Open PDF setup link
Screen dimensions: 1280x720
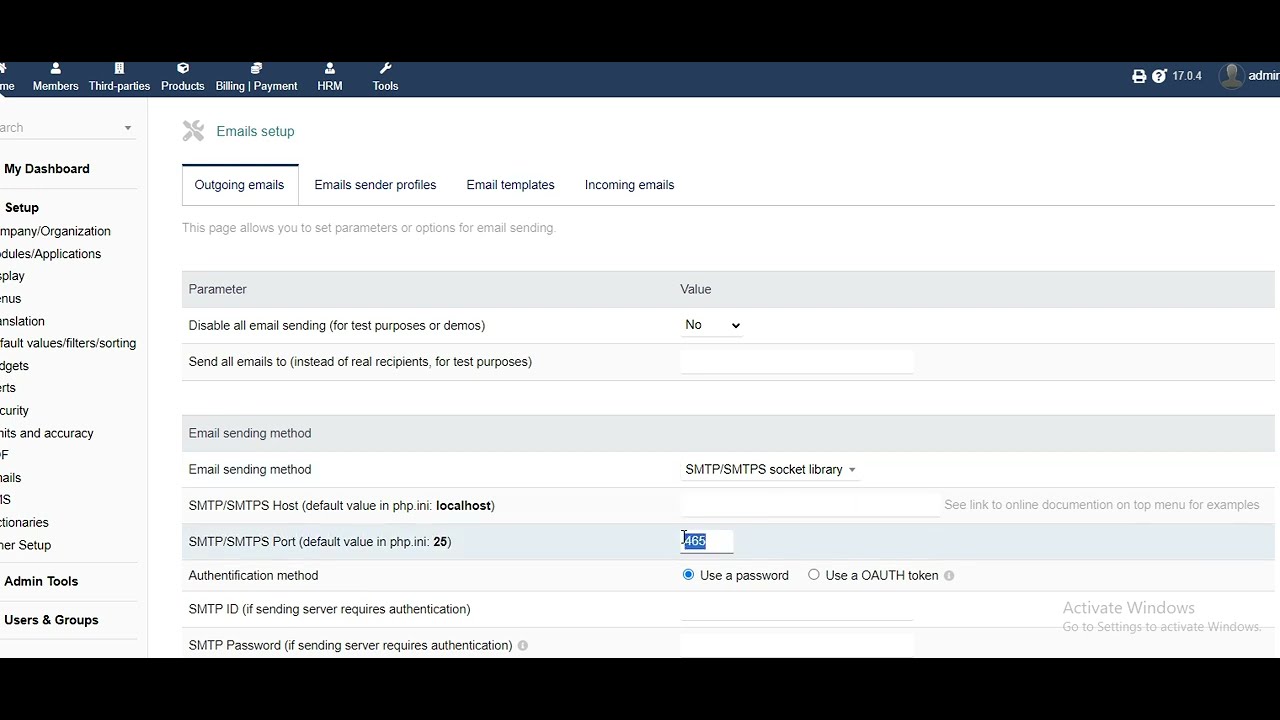pos(4,455)
